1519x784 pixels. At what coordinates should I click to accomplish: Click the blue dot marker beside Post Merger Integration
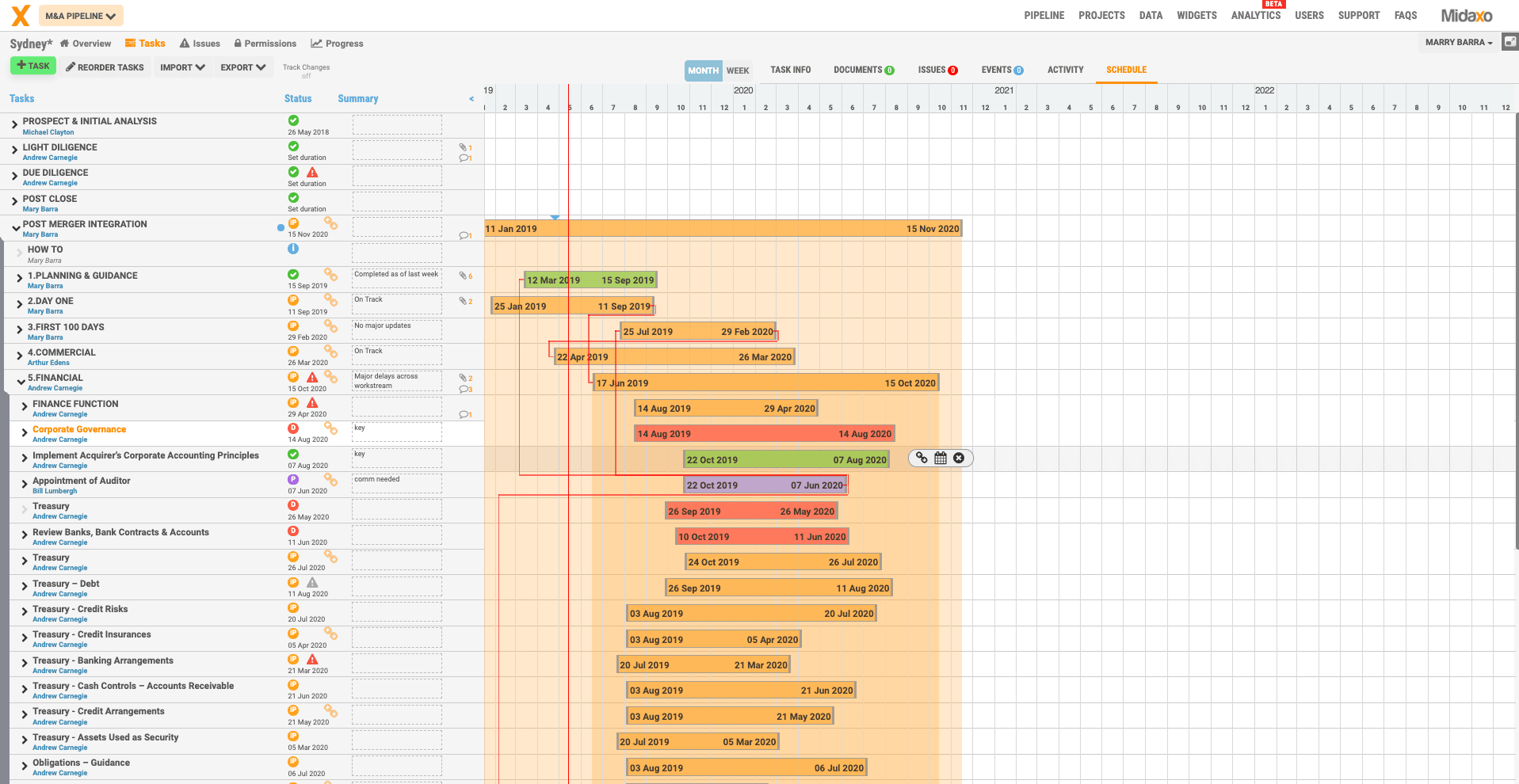pos(281,227)
